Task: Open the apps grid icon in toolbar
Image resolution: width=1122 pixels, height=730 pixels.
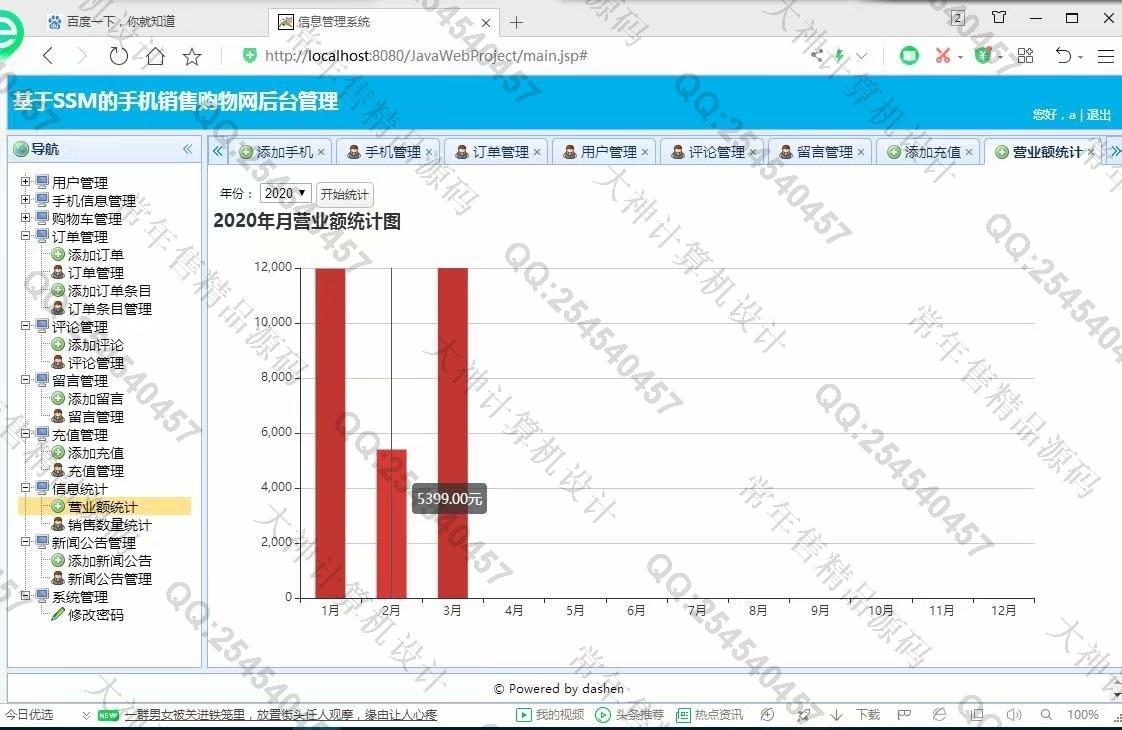Action: [x=1025, y=55]
